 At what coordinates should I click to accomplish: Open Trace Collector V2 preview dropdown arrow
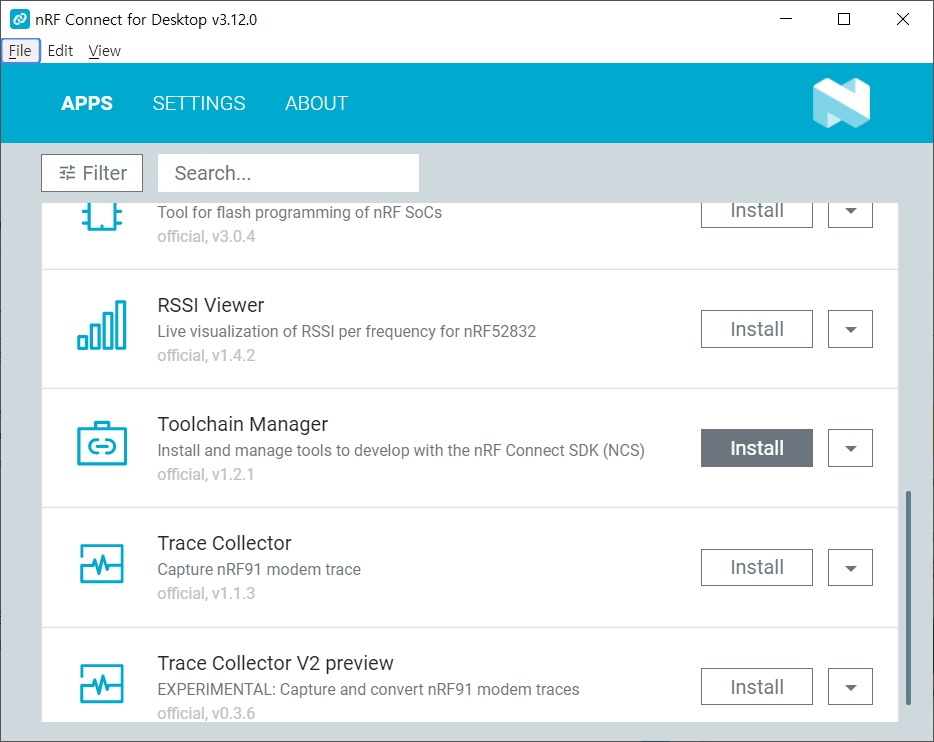click(850, 687)
